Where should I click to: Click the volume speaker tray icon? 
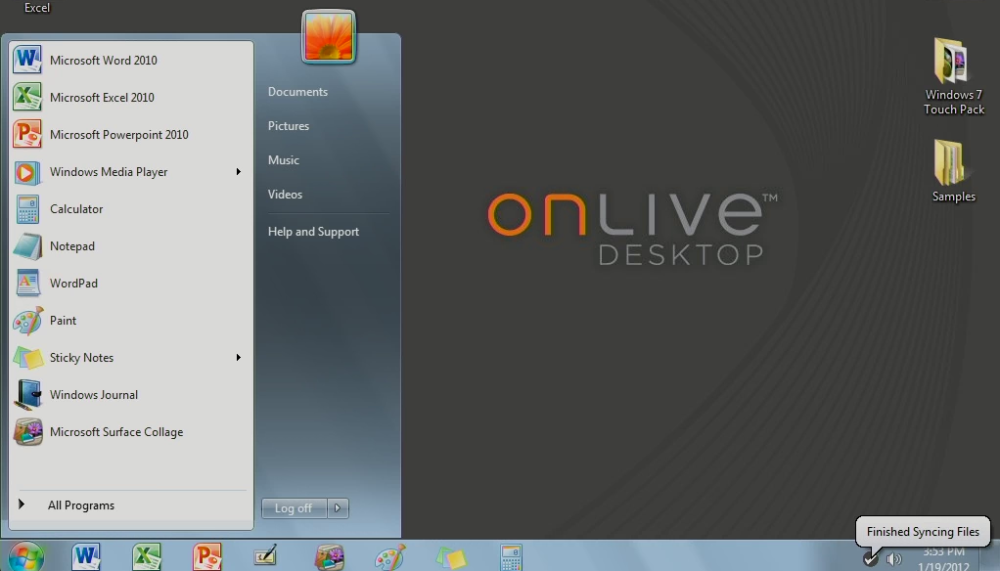click(894, 560)
